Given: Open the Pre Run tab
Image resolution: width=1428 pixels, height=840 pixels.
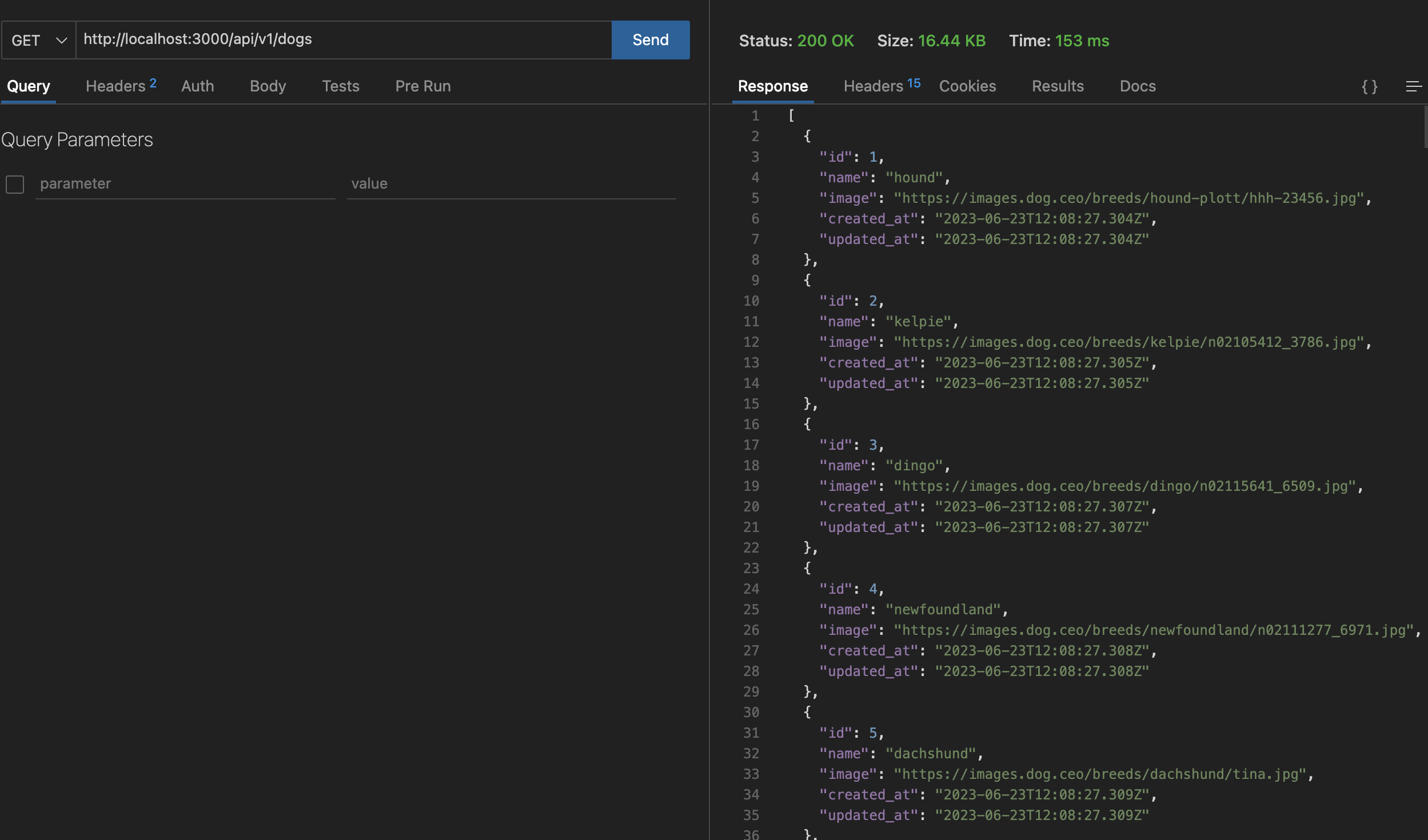Looking at the screenshot, I should tap(423, 86).
